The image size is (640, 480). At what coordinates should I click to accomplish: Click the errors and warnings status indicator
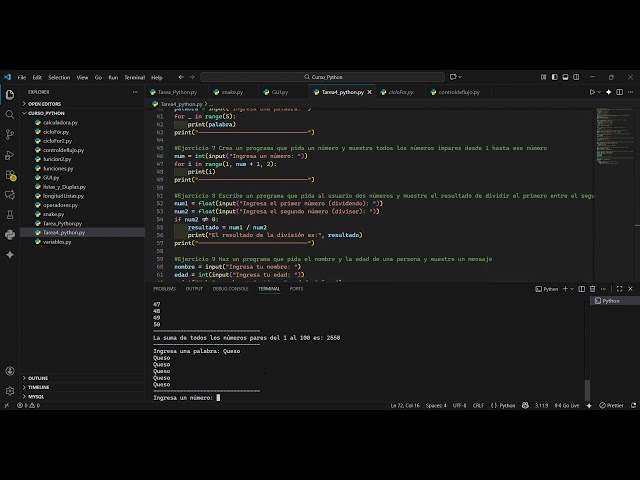tap(29, 405)
